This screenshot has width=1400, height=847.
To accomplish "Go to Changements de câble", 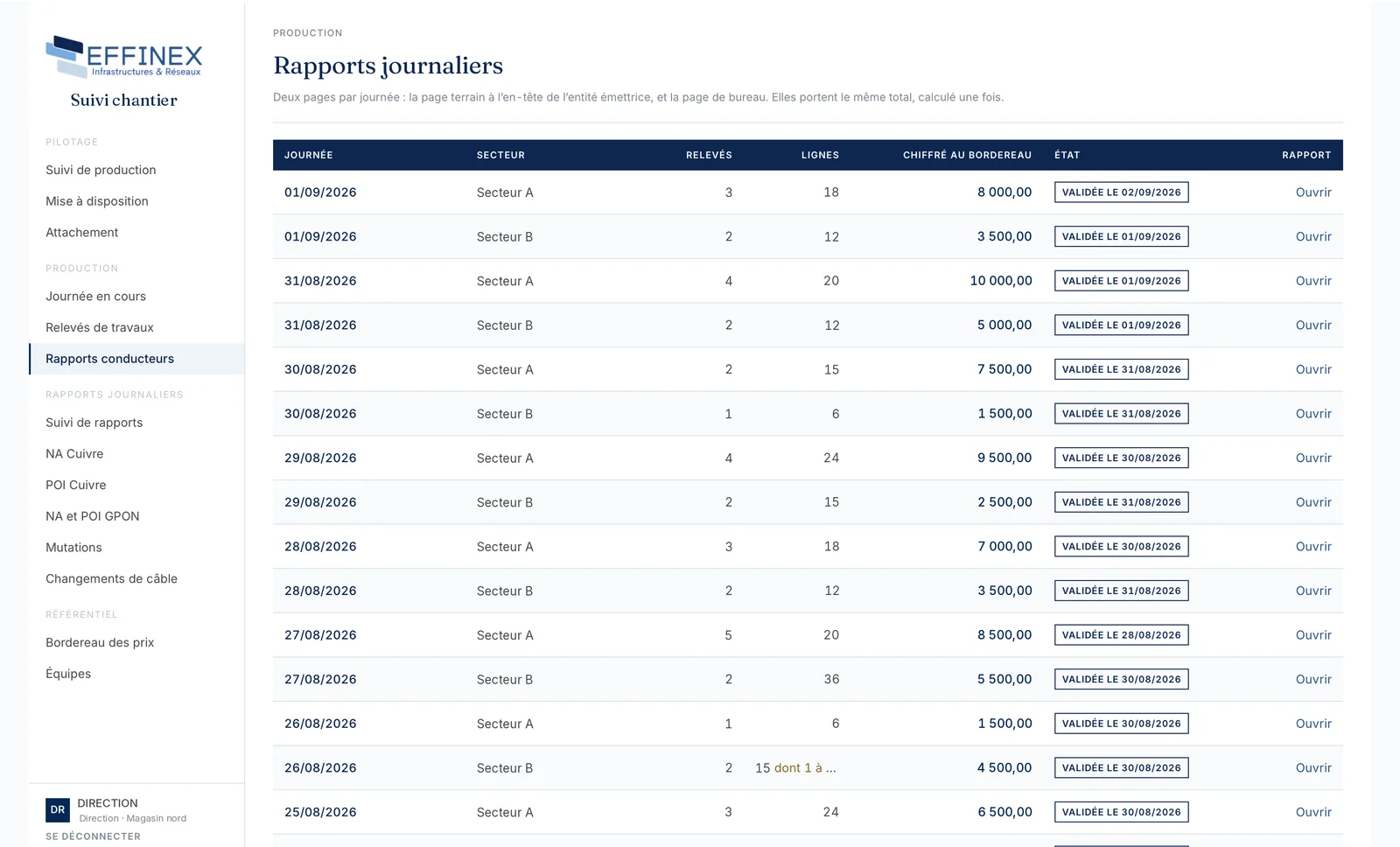I will (111, 579).
